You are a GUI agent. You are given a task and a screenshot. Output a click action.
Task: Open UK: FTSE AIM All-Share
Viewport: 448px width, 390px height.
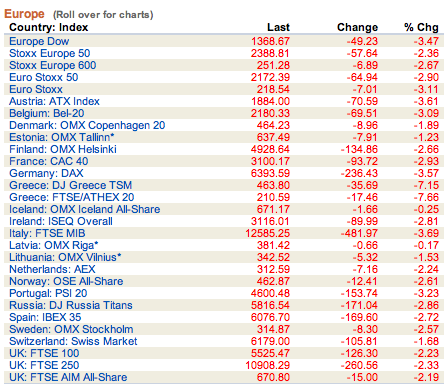[x=68, y=377]
